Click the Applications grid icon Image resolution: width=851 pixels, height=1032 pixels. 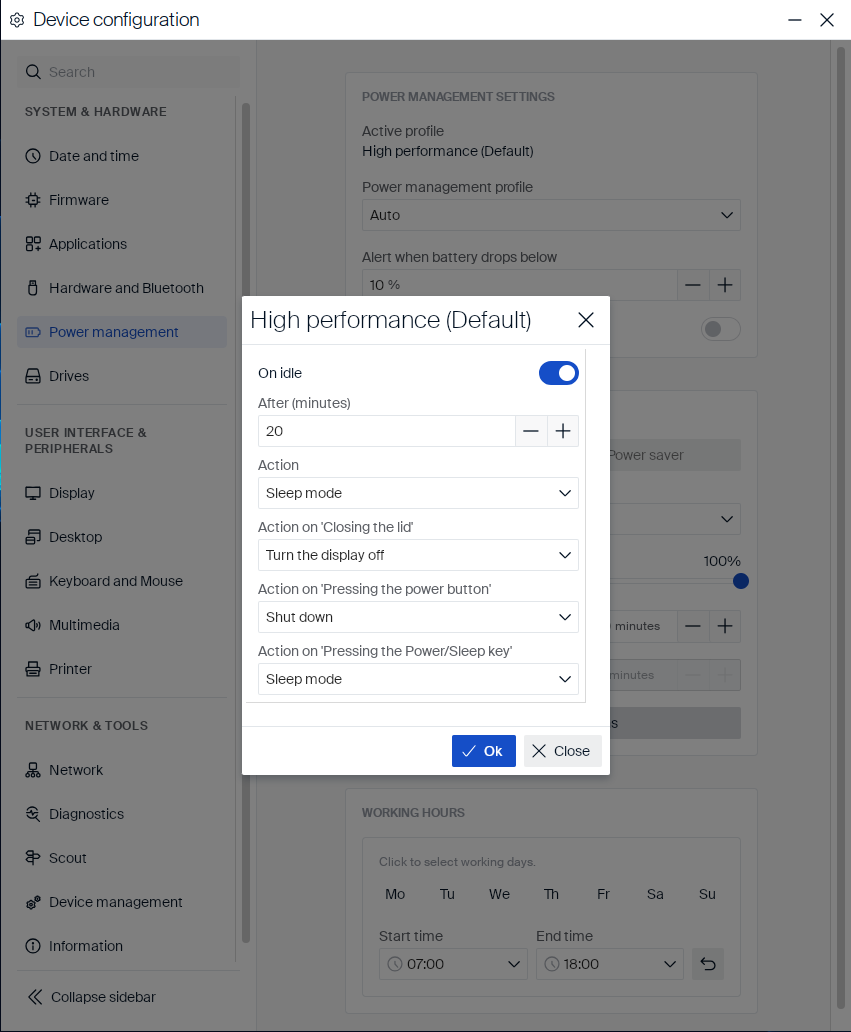coord(33,244)
